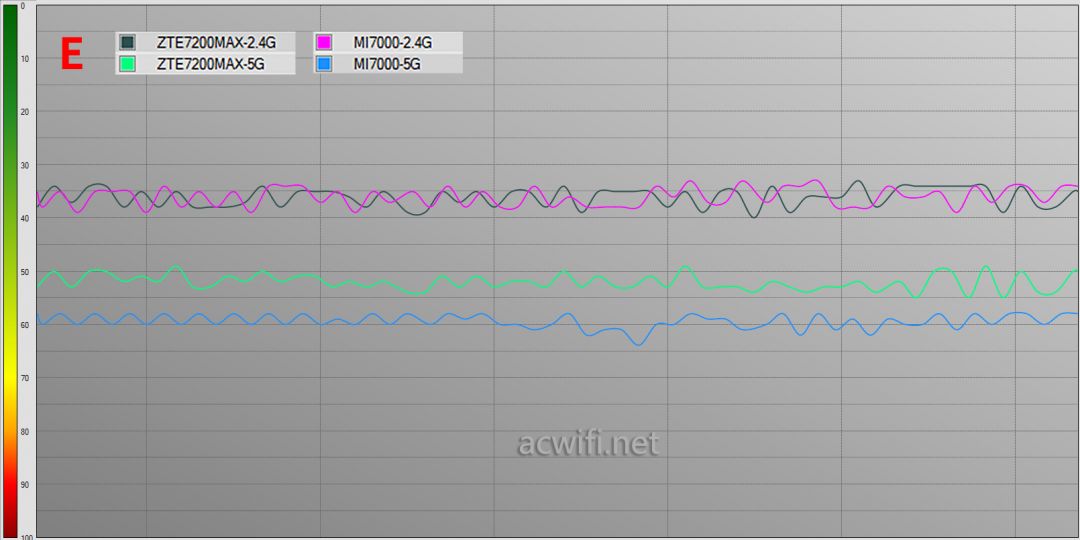Click the 60 value on signal scale
Screen dimensions: 1080x540
[x=24, y=325]
